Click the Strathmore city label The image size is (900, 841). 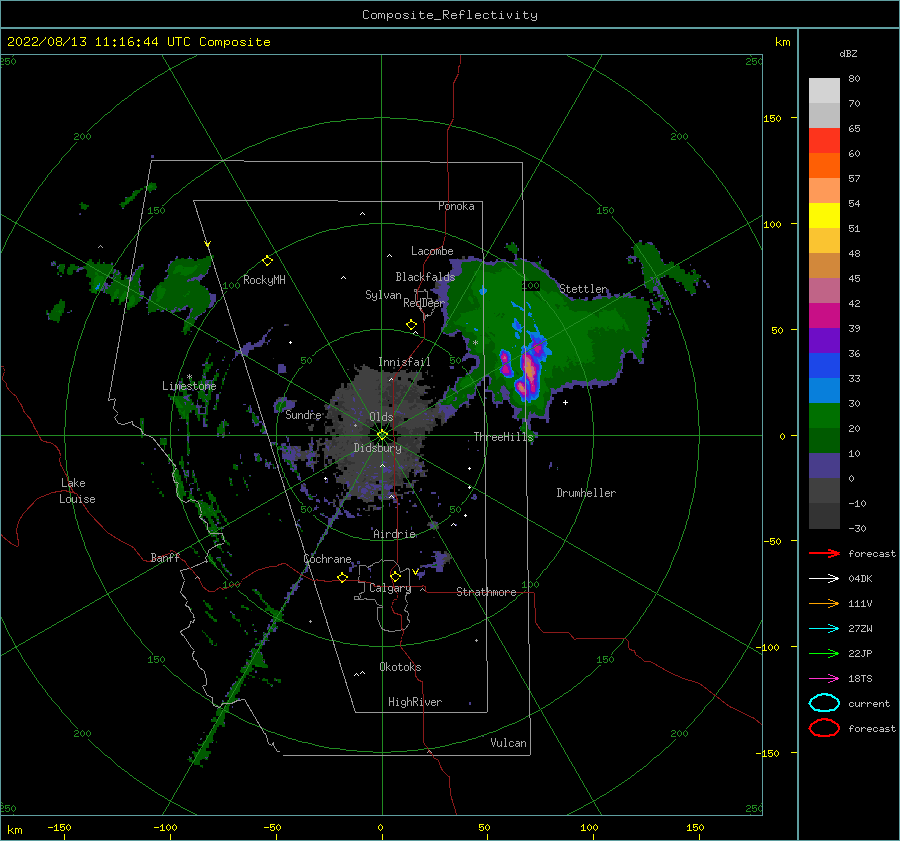pos(486,592)
